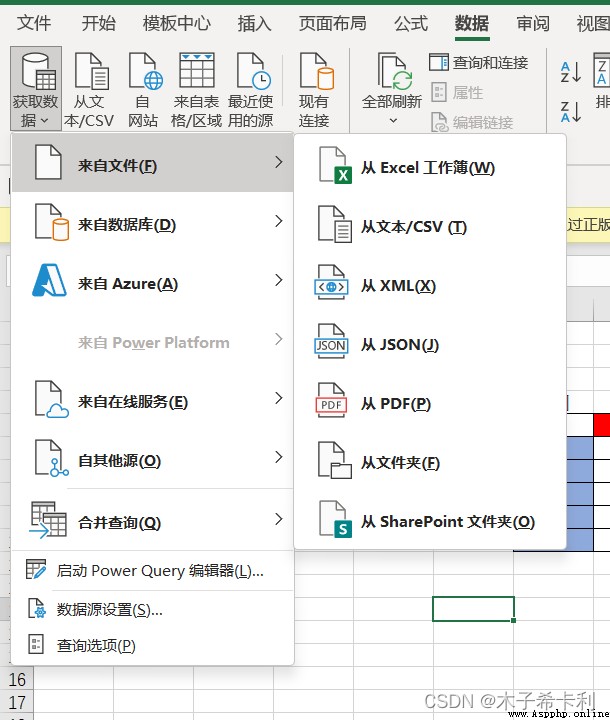Open 查询选项(P)
This screenshot has height=720, width=610.
pyautogui.click(x=152, y=646)
